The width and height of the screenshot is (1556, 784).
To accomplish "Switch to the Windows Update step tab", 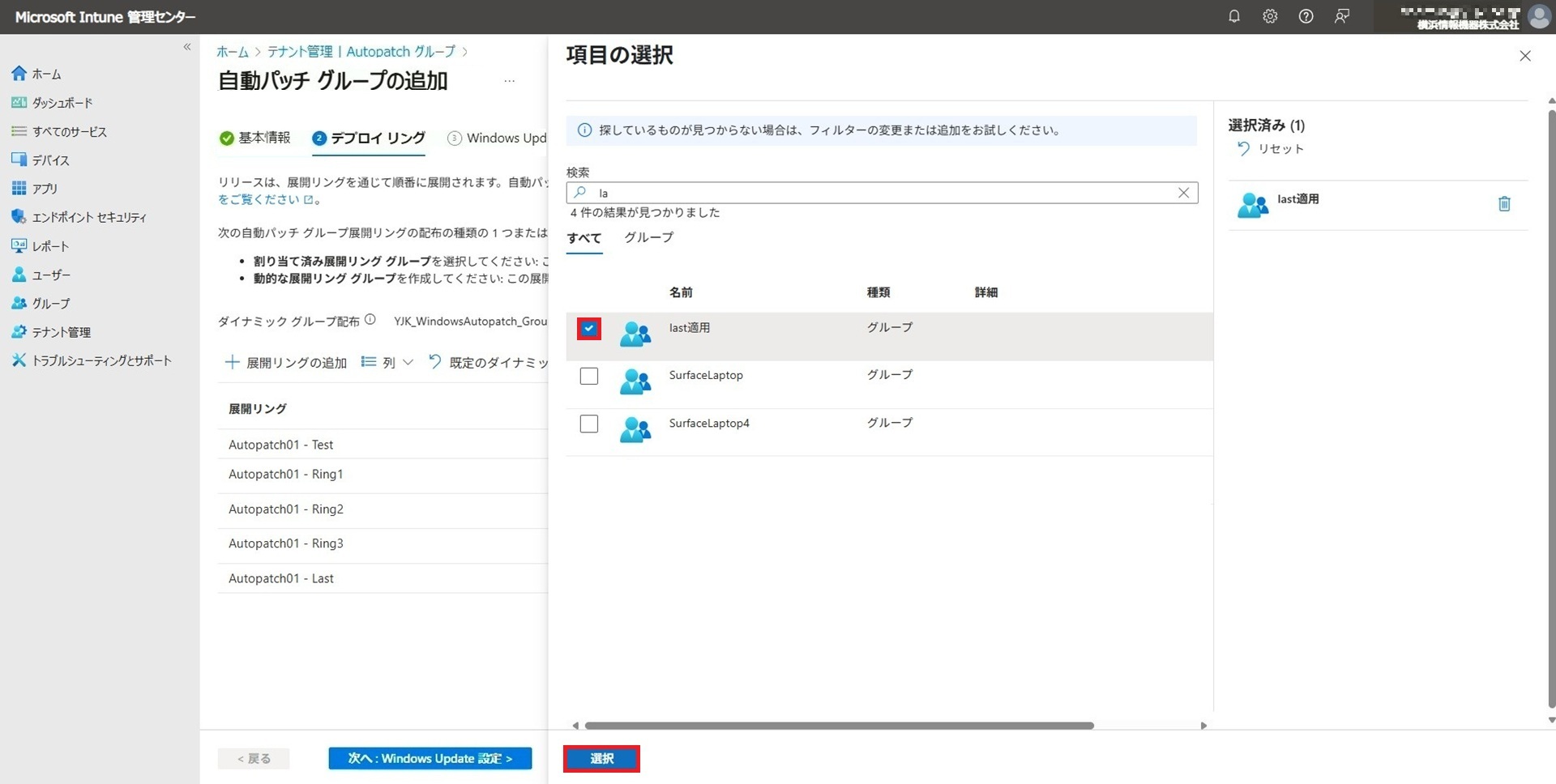I will click(497, 138).
